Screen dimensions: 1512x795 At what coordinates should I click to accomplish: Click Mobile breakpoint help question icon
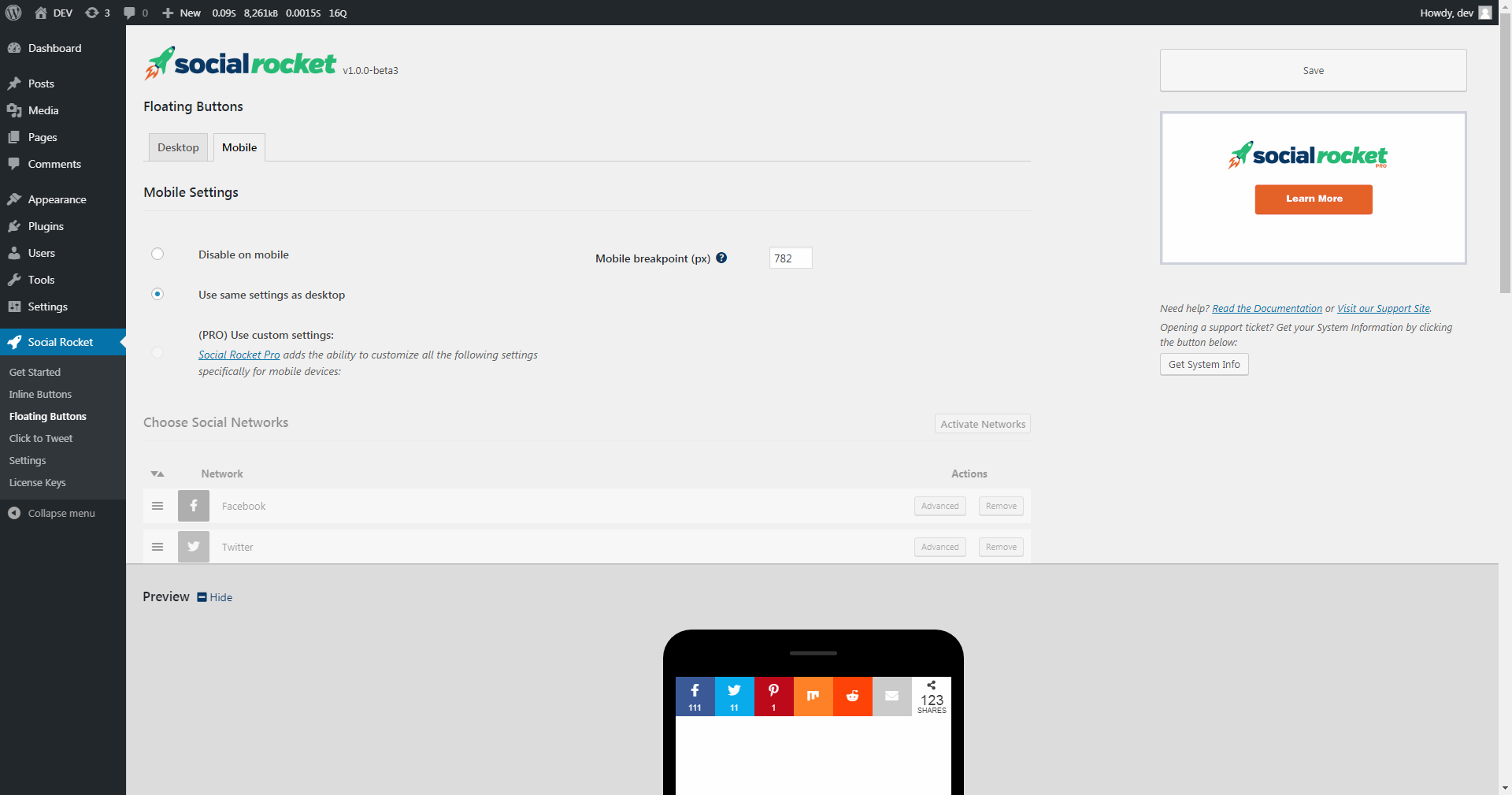tap(721, 258)
